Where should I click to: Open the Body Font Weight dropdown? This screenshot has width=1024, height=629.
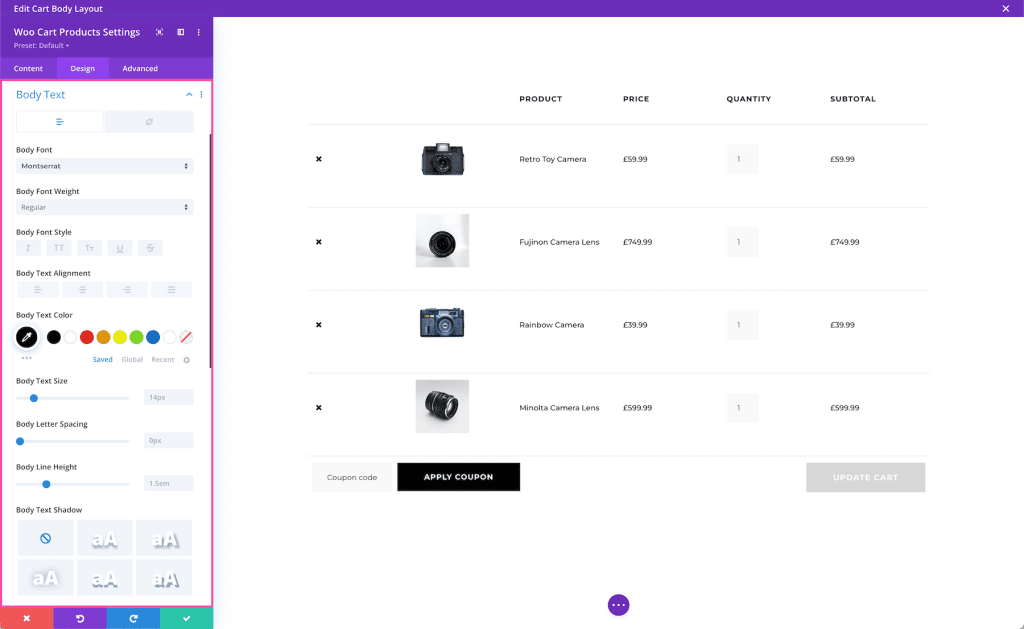pos(104,207)
